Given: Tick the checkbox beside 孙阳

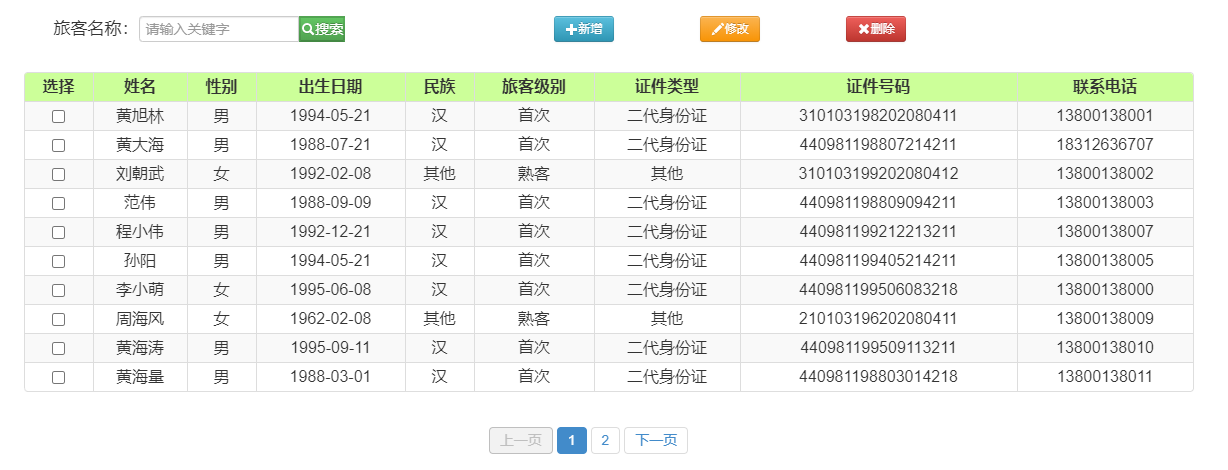Looking at the screenshot, I should [x=59, y=261].
